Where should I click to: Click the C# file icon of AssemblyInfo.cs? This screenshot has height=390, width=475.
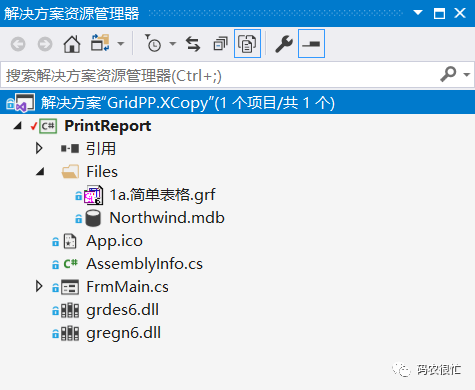coord(71,264)
